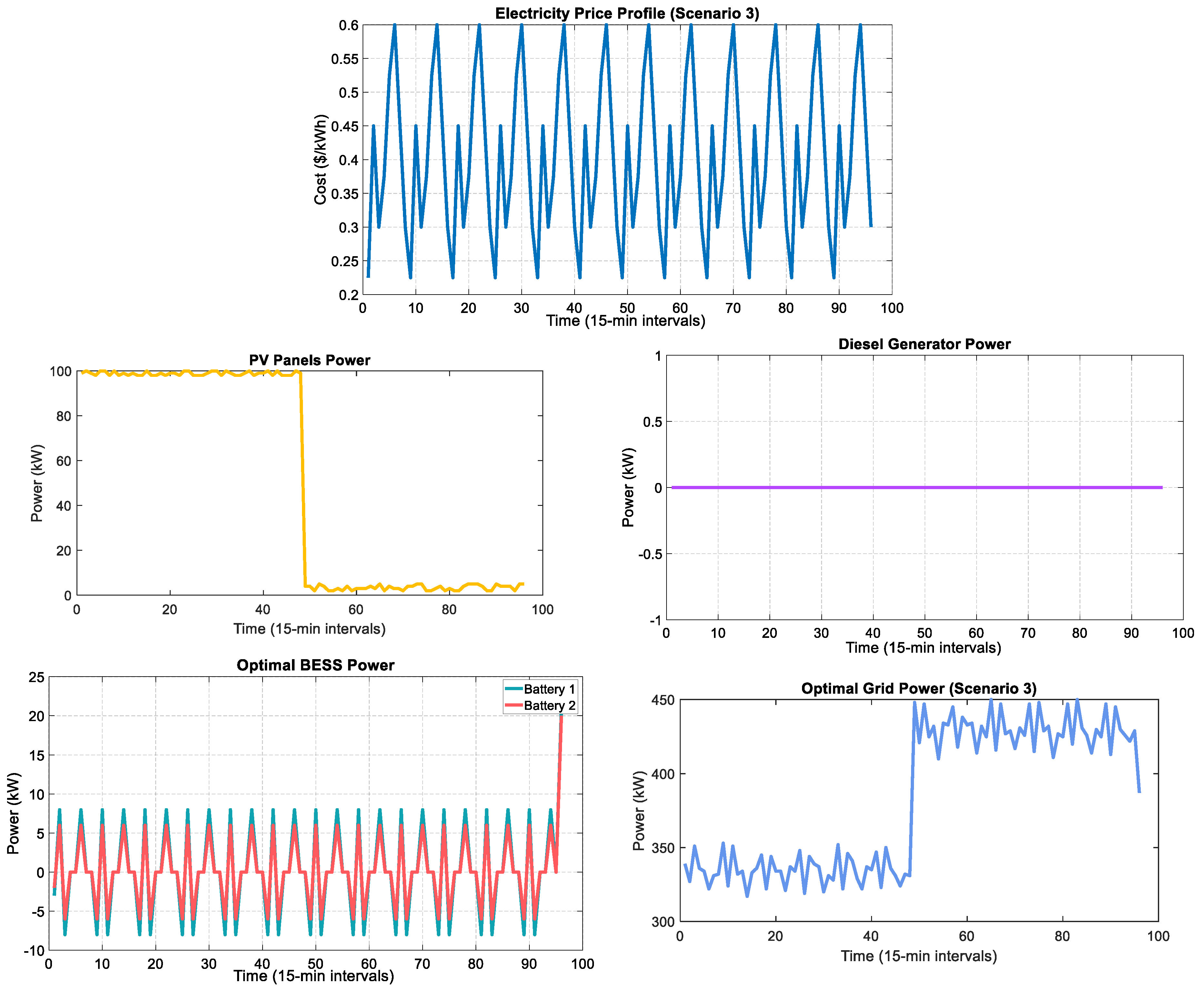1204x996 pixels.
Task: Select the Optimal Grid Power (Scenario 3) title
Action: coord(918,688)
